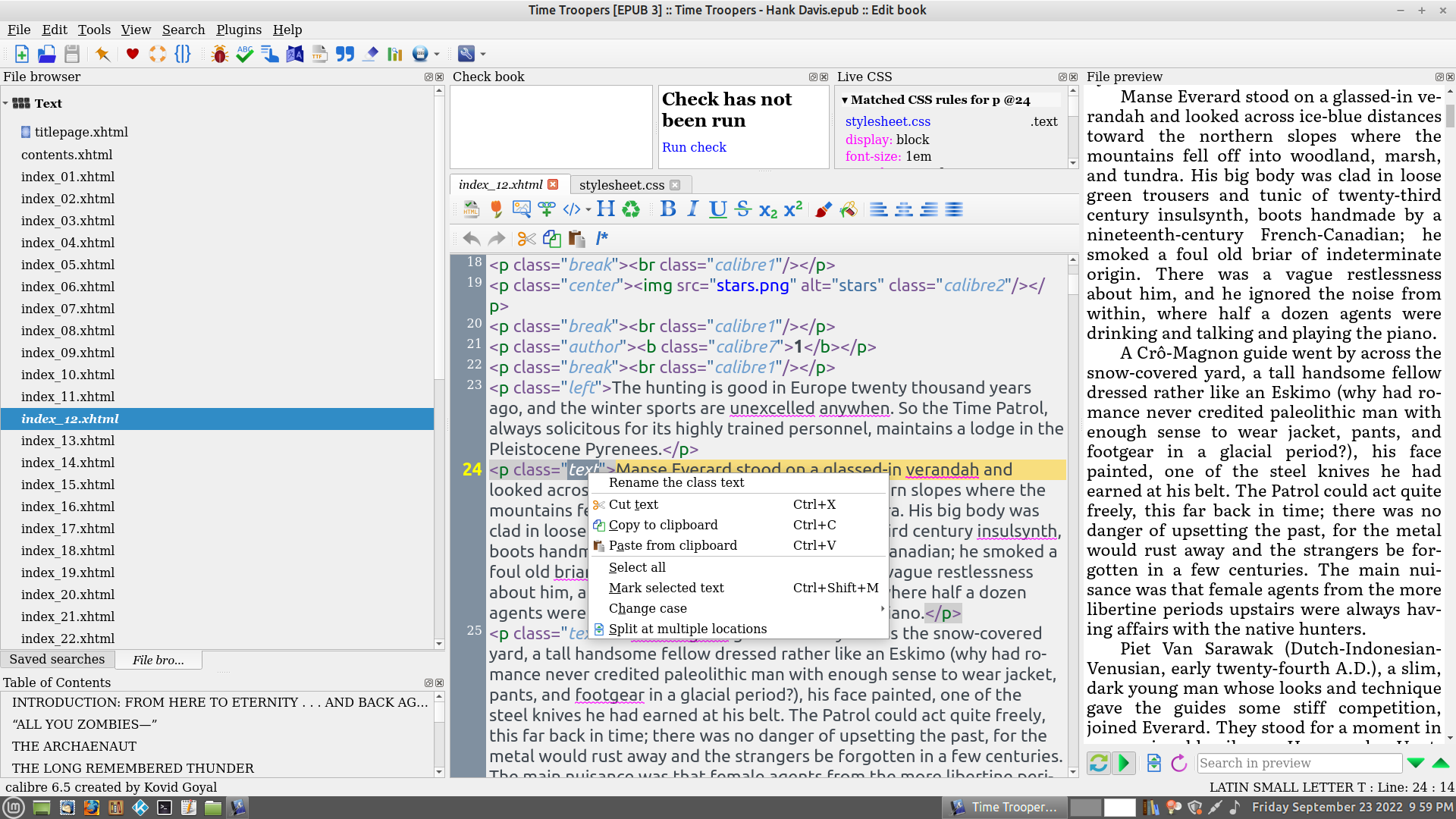Click the Run check link
Screen dimensions: 1456x819
[694, 147]
